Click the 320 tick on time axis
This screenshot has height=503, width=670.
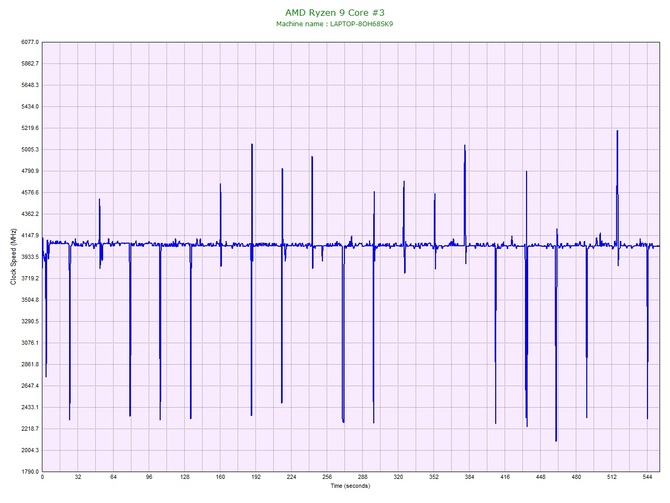pos(398,477)
